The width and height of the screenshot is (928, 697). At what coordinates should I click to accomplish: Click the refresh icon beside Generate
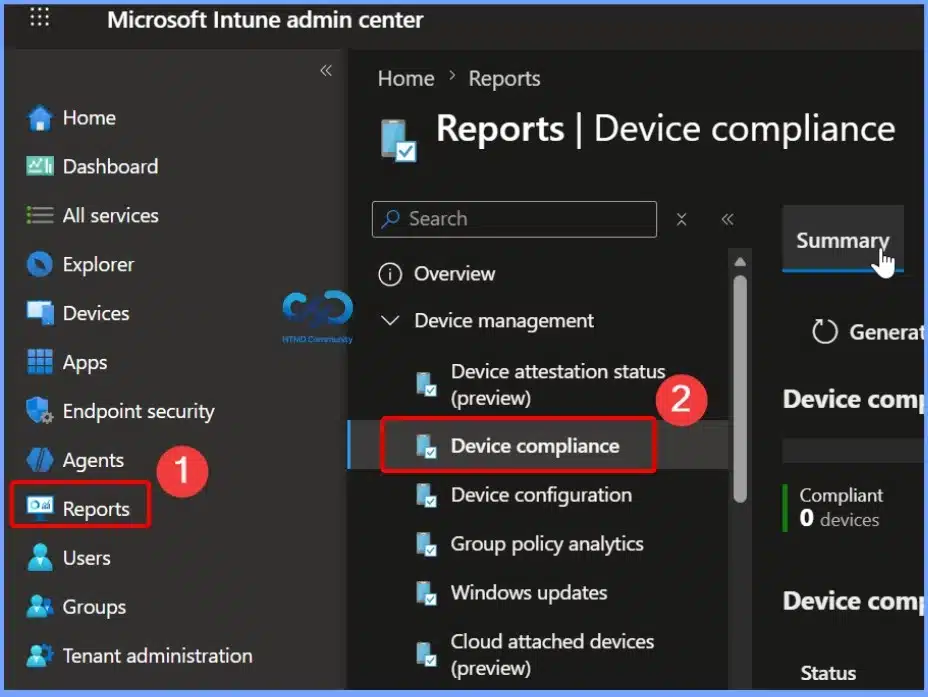pos(824,332)
